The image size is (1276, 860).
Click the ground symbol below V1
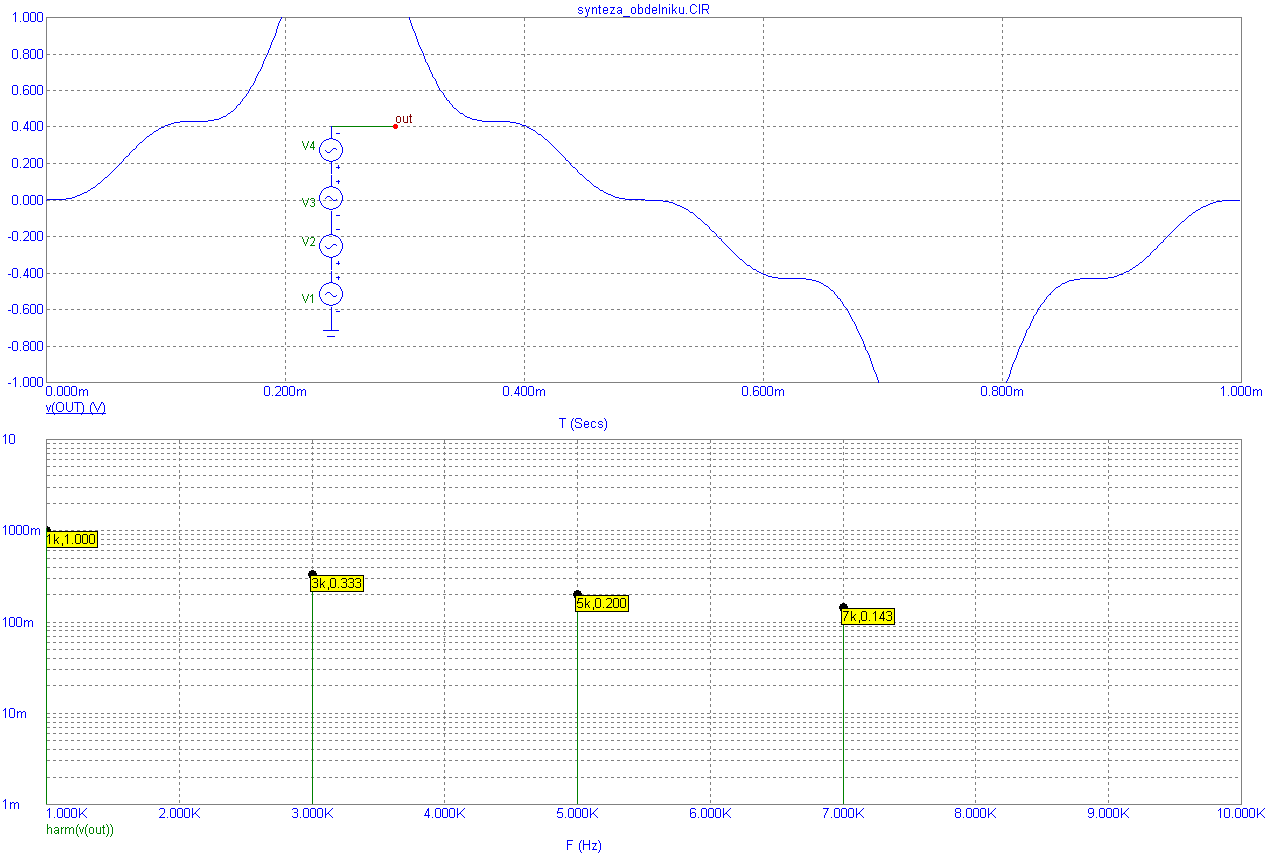tap(331, 331)
